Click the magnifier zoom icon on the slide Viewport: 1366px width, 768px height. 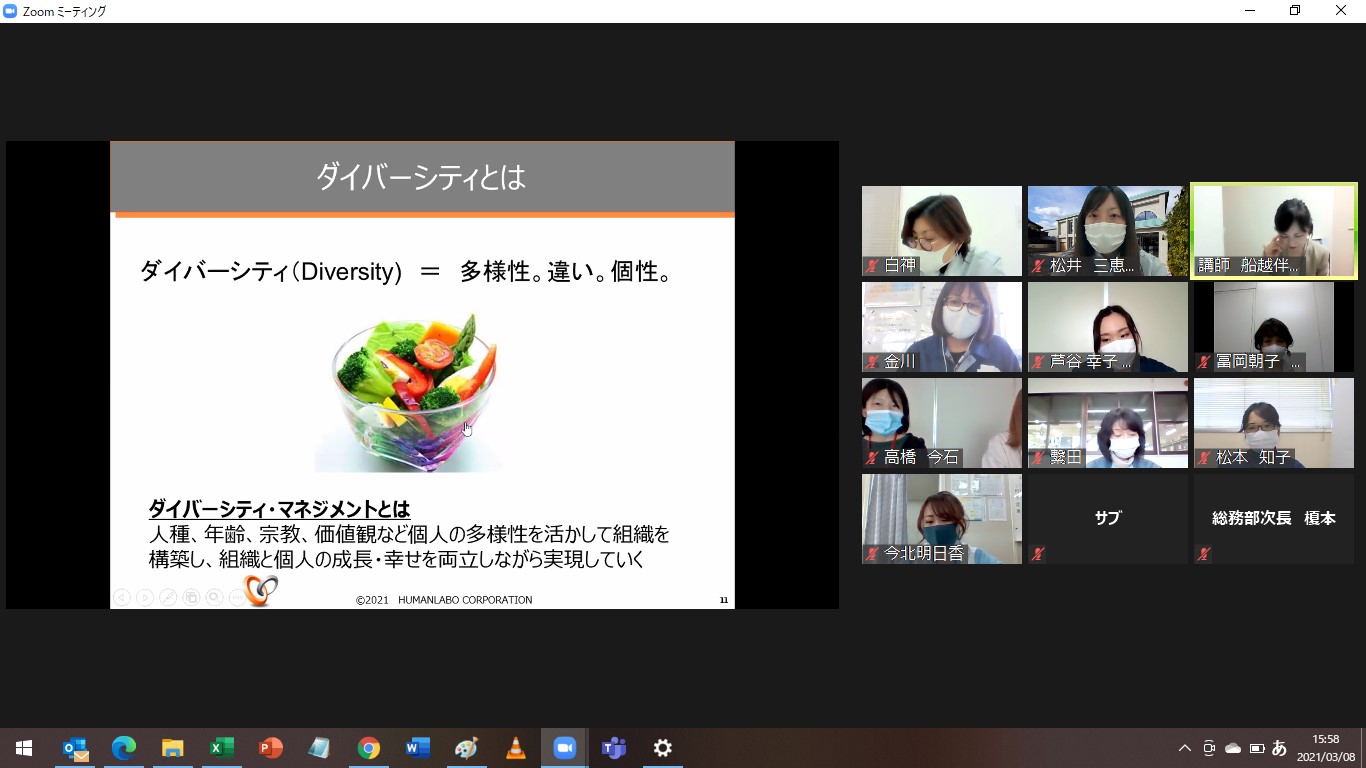pos(214,598)
